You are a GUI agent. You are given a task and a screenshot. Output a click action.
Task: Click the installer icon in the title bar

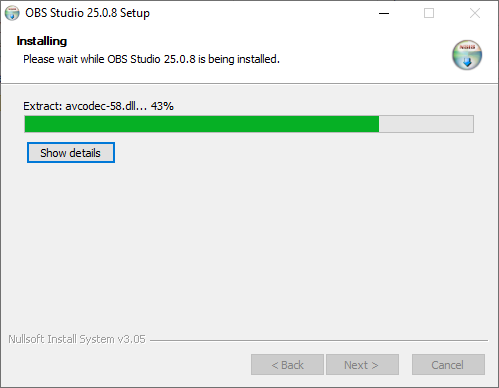coord(12,13)
